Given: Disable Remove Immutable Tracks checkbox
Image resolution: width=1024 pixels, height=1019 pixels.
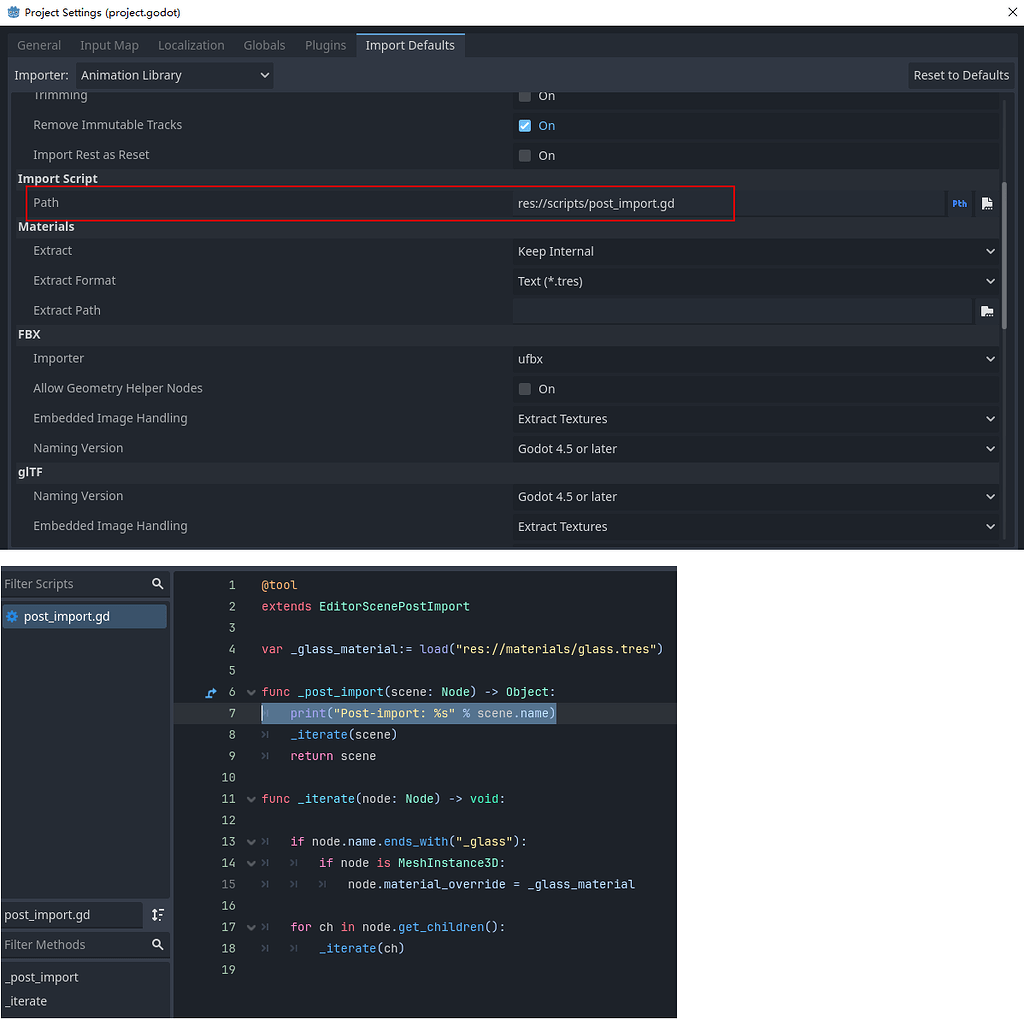Looking at the screenshot, I should [524, 125].
